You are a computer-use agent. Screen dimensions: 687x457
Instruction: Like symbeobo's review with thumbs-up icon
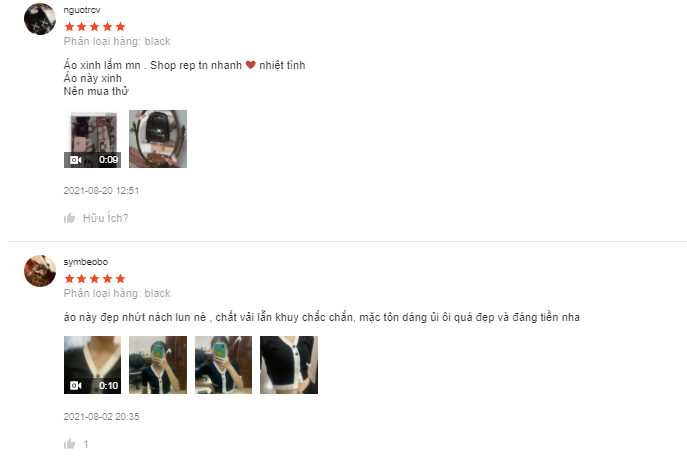pyautogui.click(x=69, y=444)
